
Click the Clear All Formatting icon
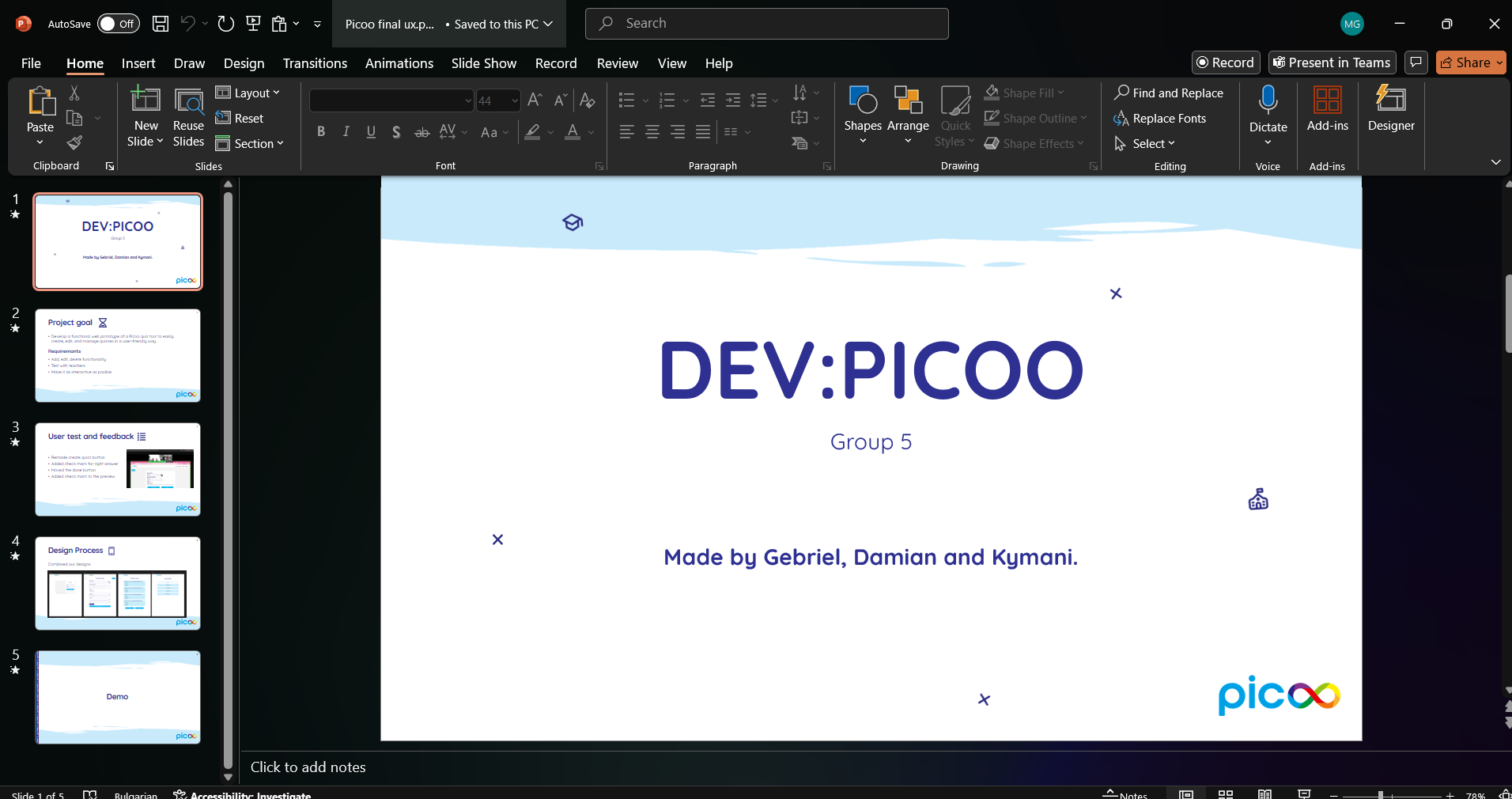tap(587, 100)
